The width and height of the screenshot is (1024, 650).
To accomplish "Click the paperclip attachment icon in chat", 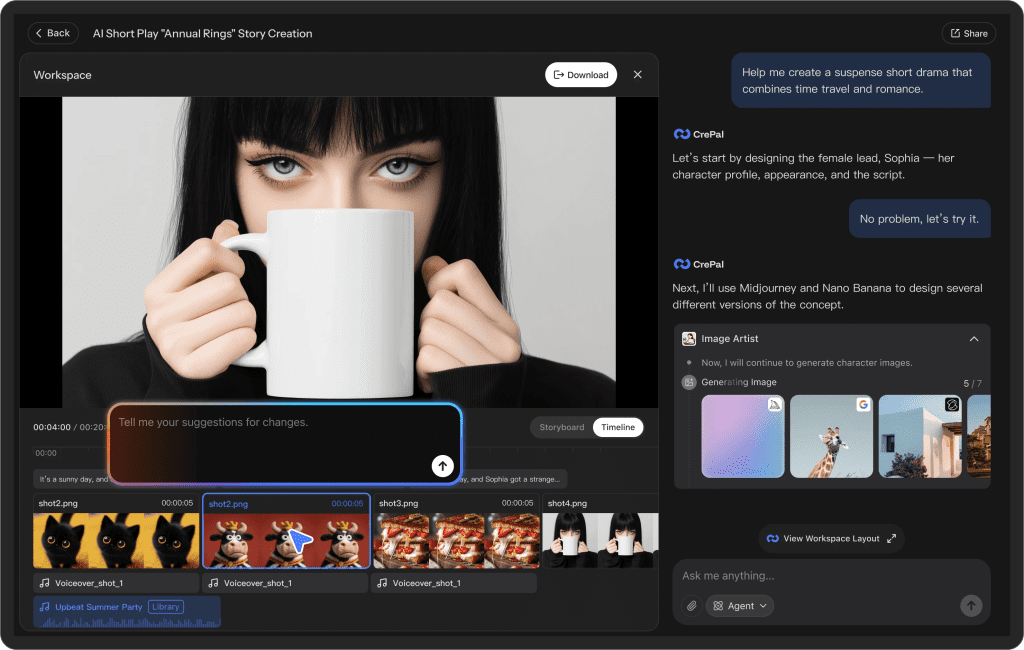I will click(691, 606).
